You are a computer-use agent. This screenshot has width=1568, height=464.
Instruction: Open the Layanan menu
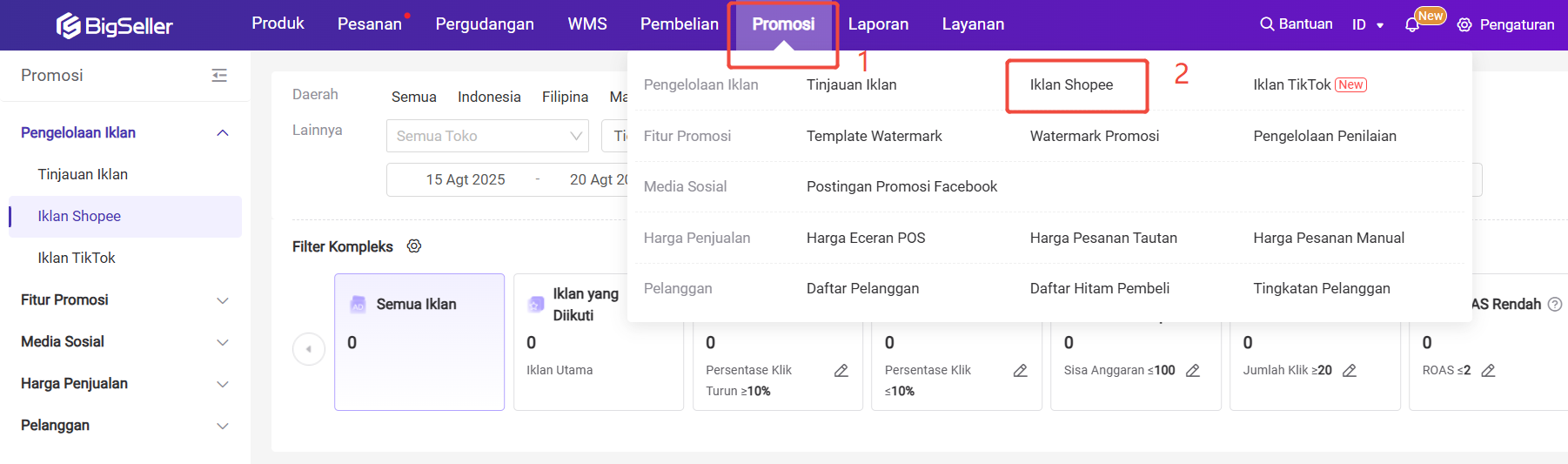[973, 24]
